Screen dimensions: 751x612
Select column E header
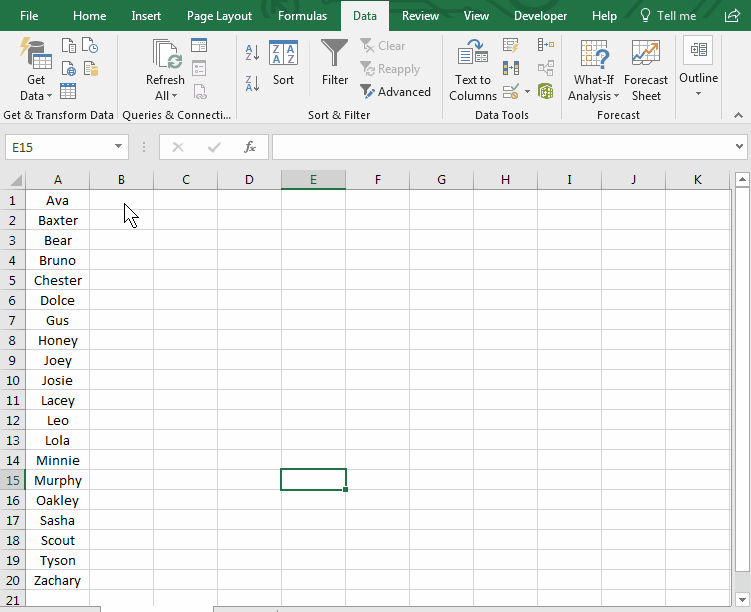point(313,180)
